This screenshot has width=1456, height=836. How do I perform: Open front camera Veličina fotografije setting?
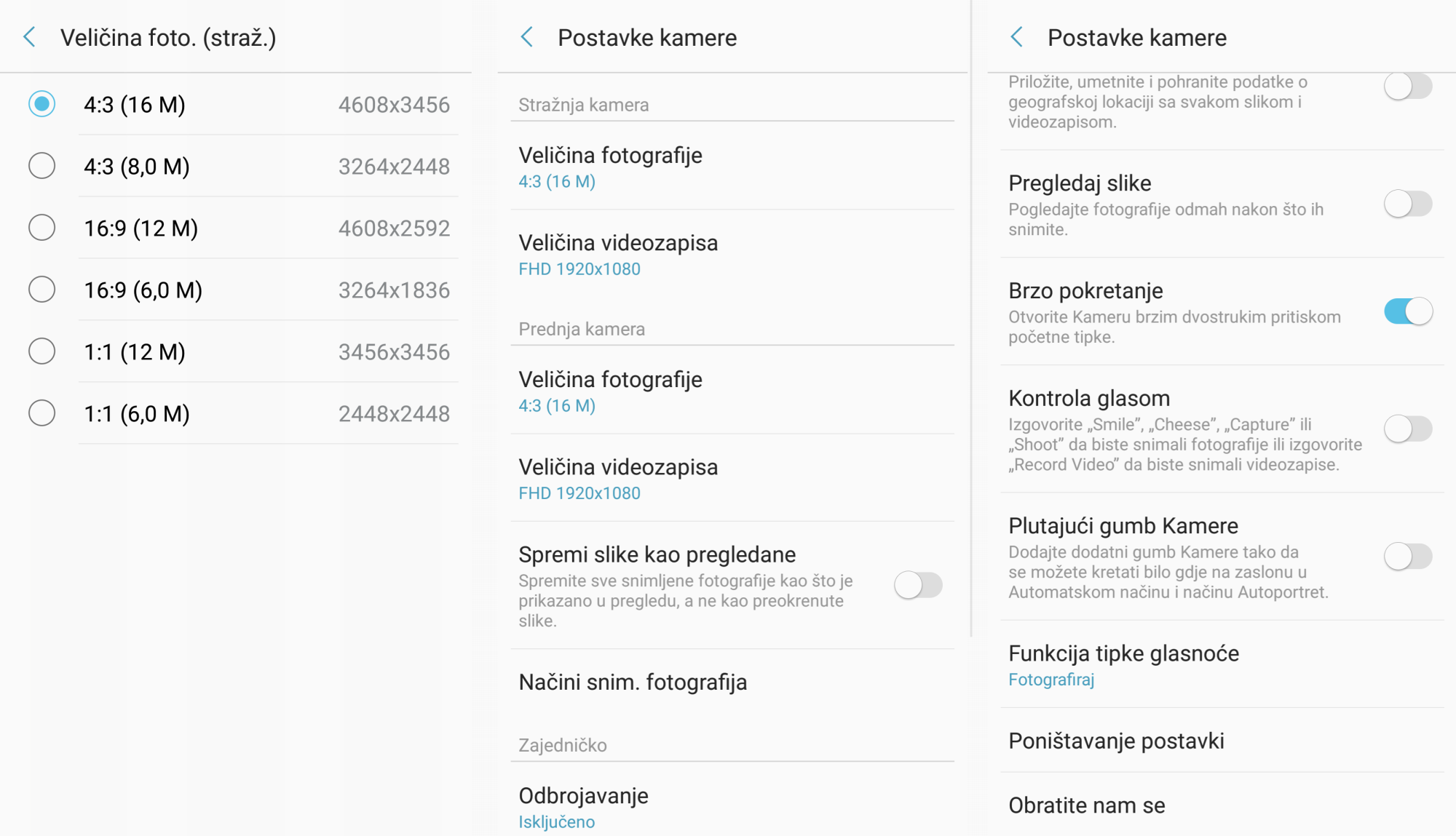[732, 391]
